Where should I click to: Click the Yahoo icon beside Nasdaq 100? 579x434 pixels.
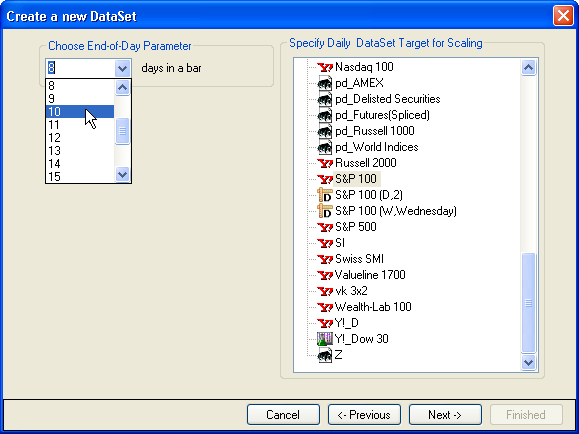pyautogui.click(x=325, y=67)
